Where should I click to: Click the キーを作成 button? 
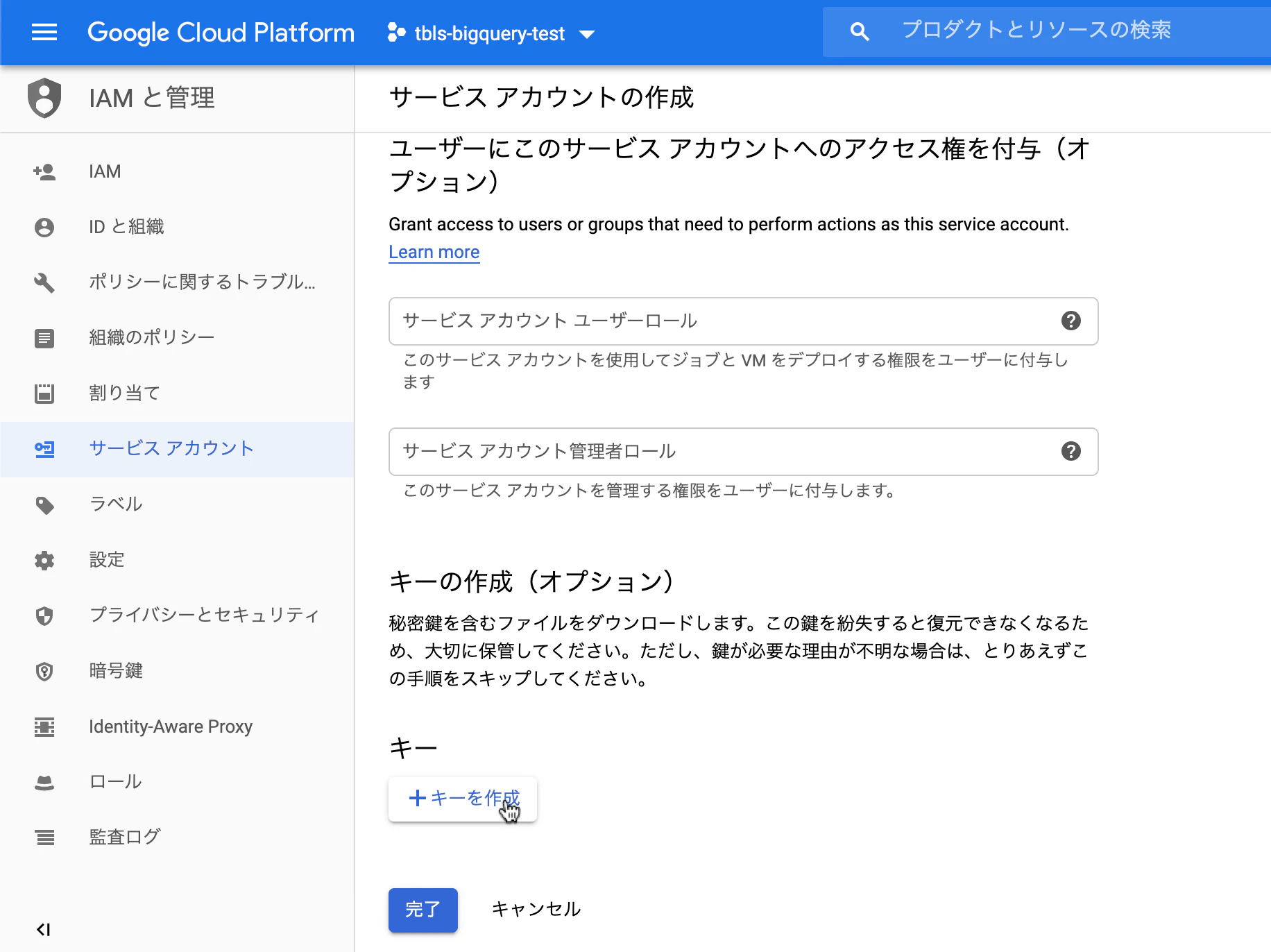tap(463, 799)
